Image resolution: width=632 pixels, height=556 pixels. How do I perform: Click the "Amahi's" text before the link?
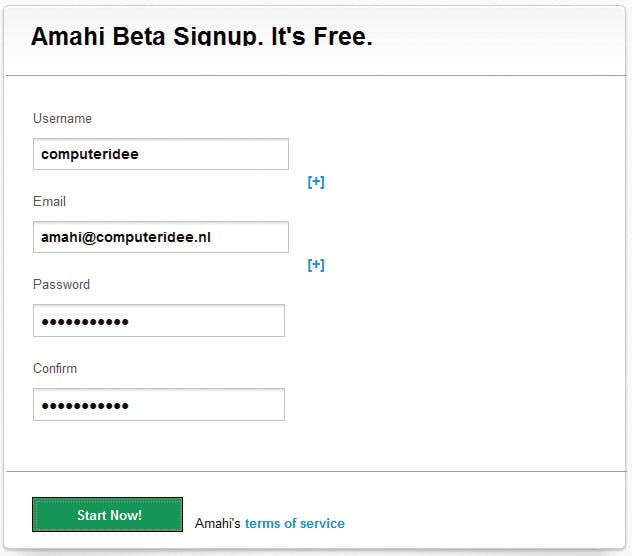click(x=217, y=523)
